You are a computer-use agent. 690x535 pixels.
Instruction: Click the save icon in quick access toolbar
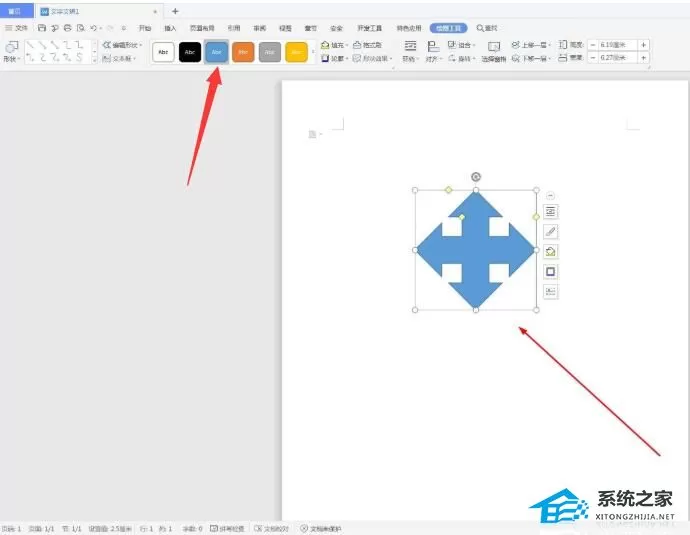coord(42,28)
